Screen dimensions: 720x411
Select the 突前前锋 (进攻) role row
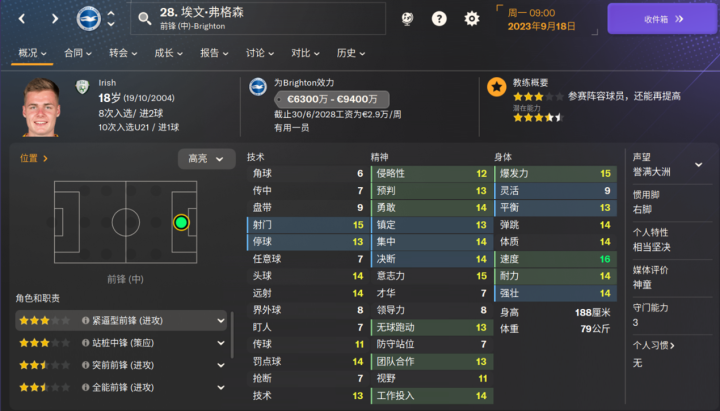point(120,365)
